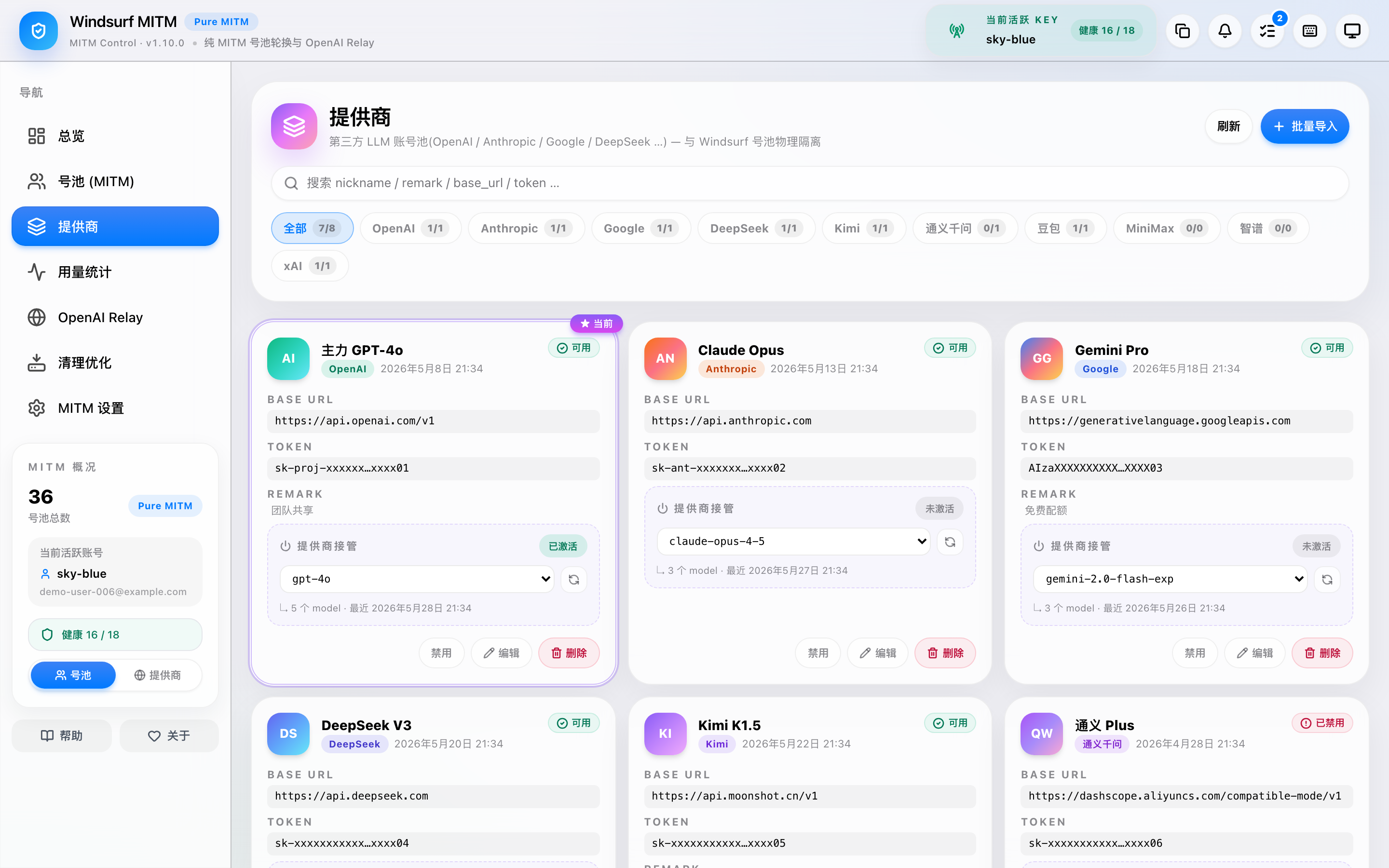Viewport: 1389px width, 868px height.
Task: Open 帮助 in the sidebar footer
Action: click(62, 736)
